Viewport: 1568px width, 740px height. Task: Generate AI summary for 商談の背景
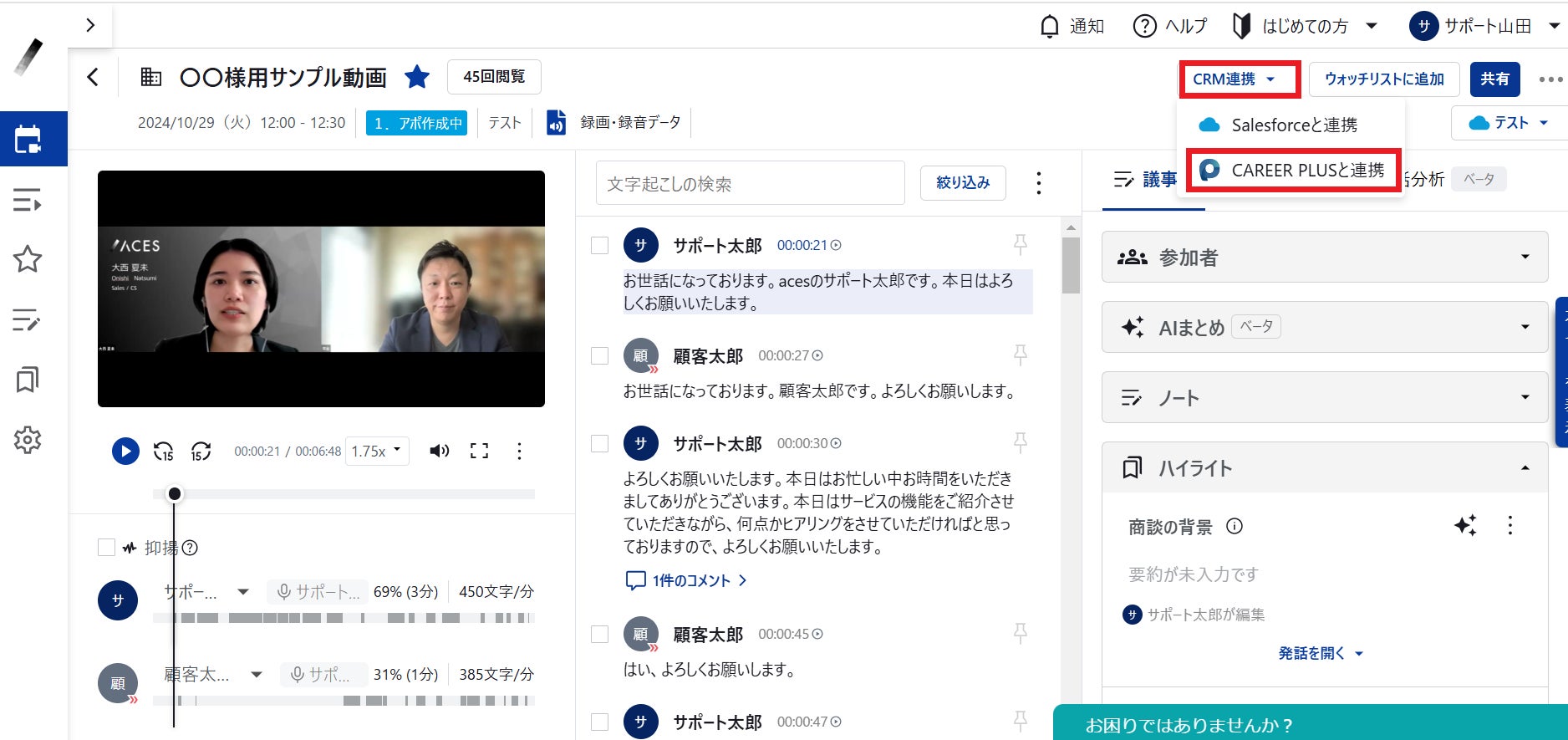[x=1464, y=526]
